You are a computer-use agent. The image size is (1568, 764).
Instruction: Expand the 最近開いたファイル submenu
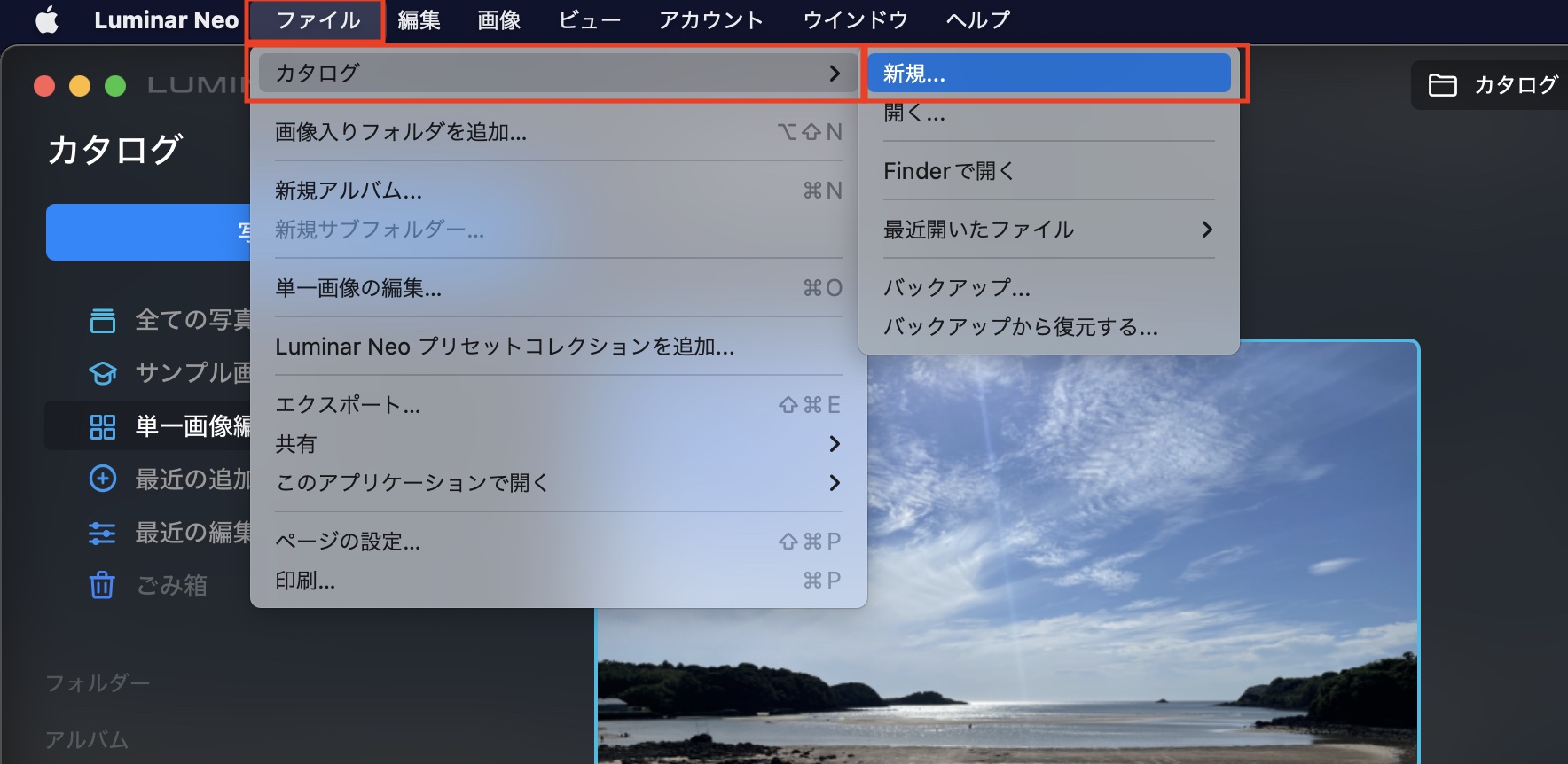coord(1048,230)
